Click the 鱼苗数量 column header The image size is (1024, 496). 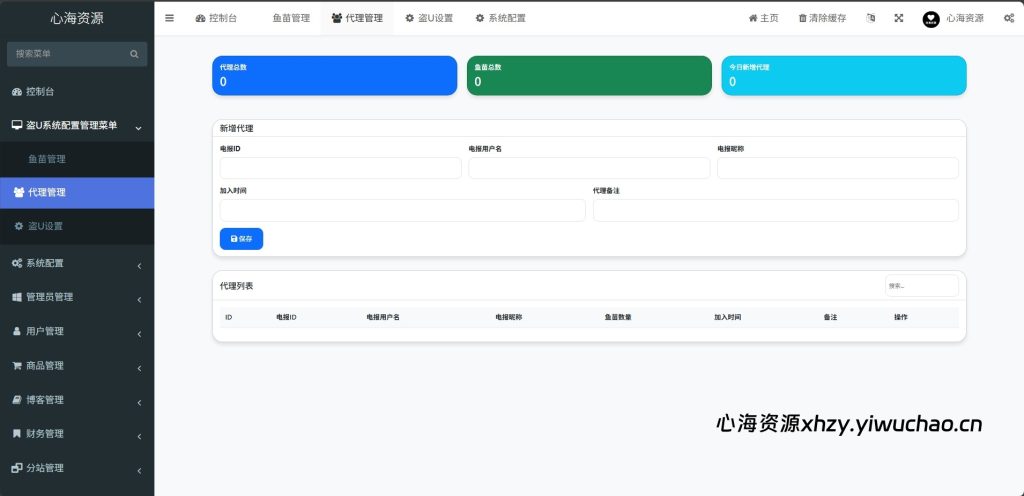(618, 317)
